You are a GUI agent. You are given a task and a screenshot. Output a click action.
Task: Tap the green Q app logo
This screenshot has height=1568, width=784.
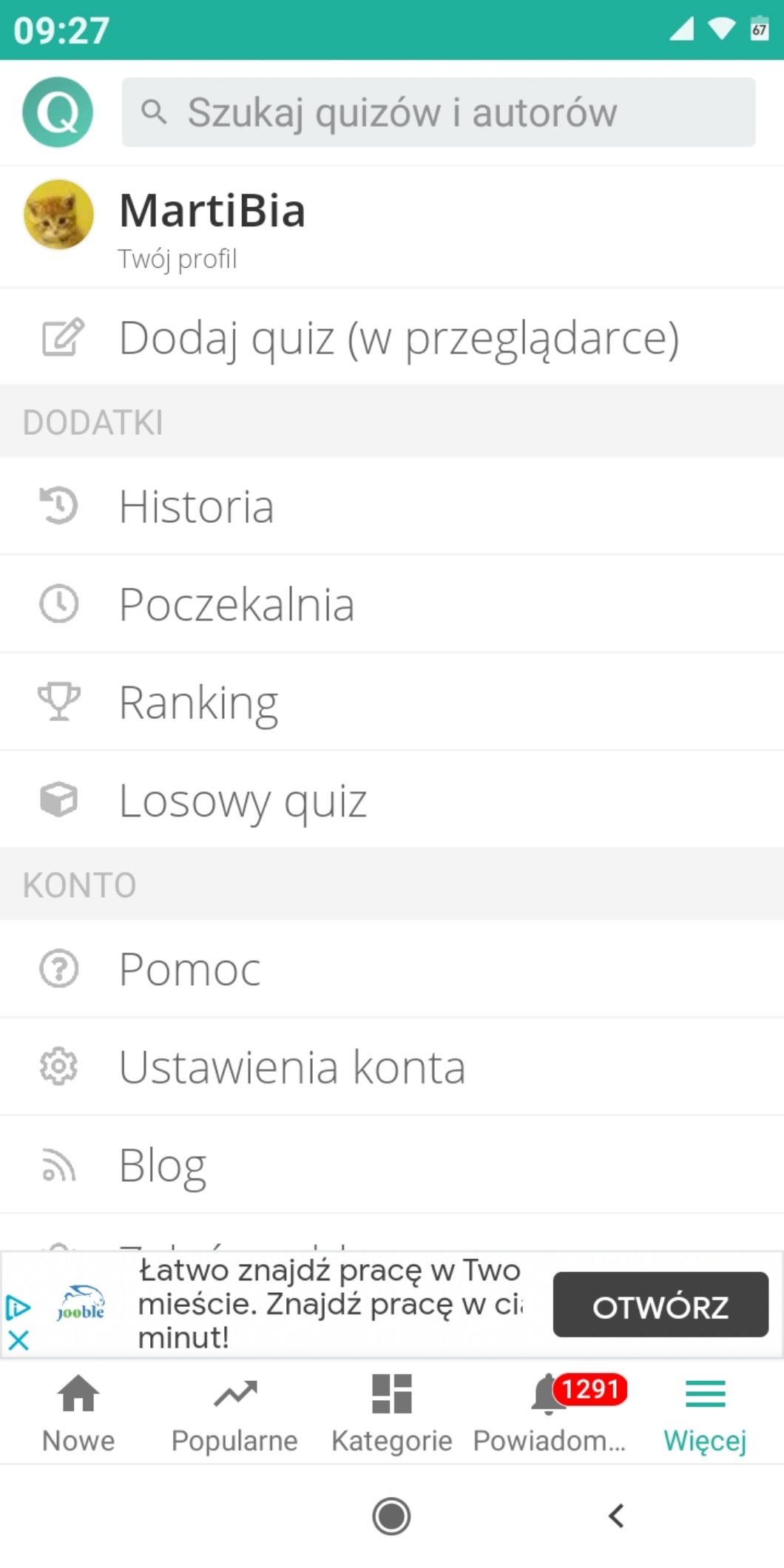(58, 112)
